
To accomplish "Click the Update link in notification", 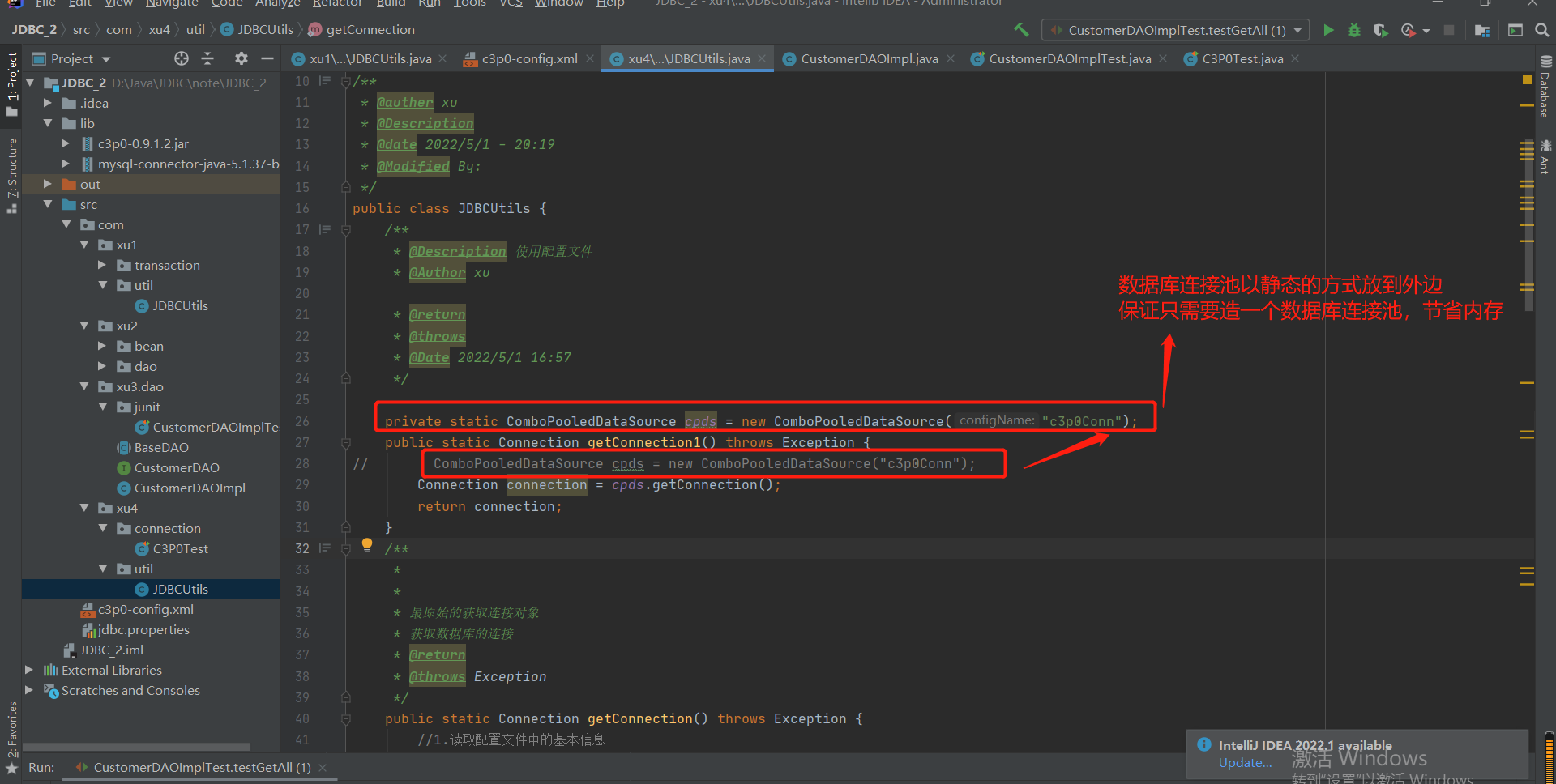I will 1245,763.
